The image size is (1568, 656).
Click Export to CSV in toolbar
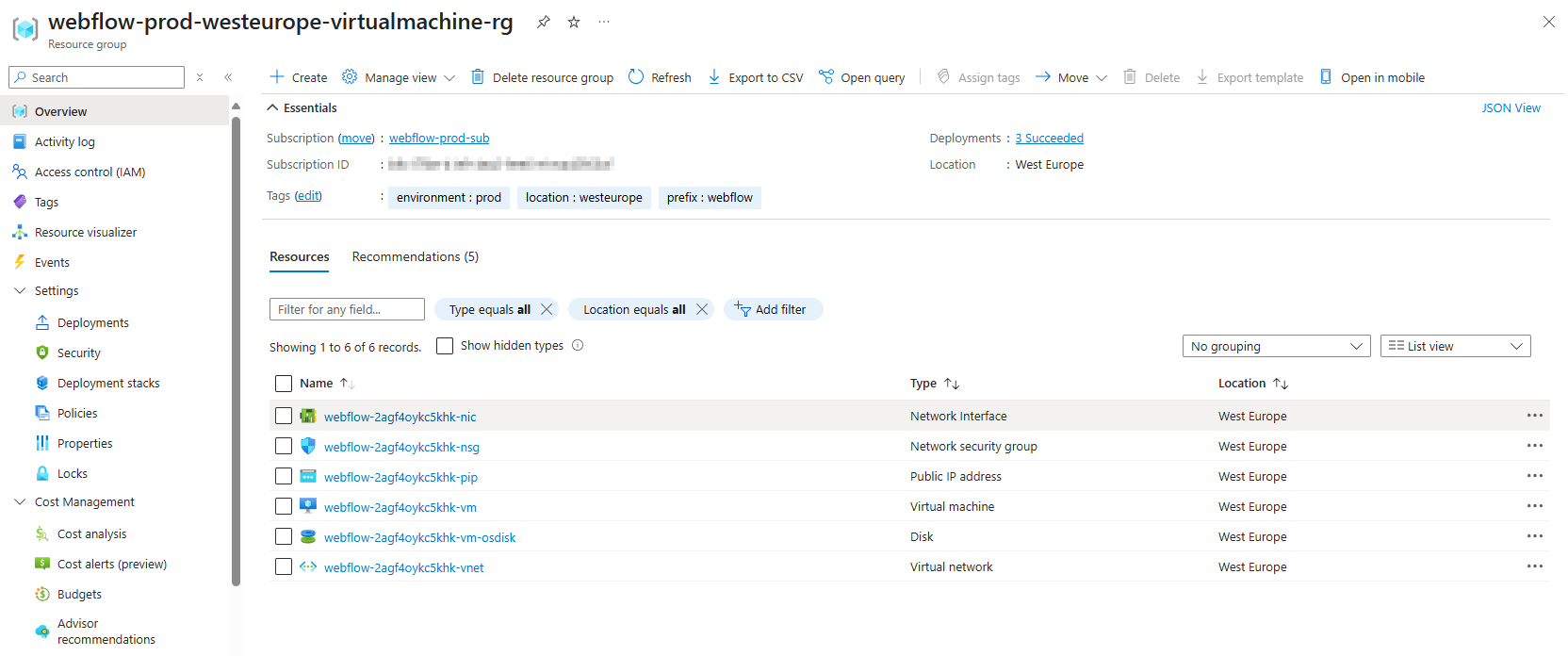[756, 77]
